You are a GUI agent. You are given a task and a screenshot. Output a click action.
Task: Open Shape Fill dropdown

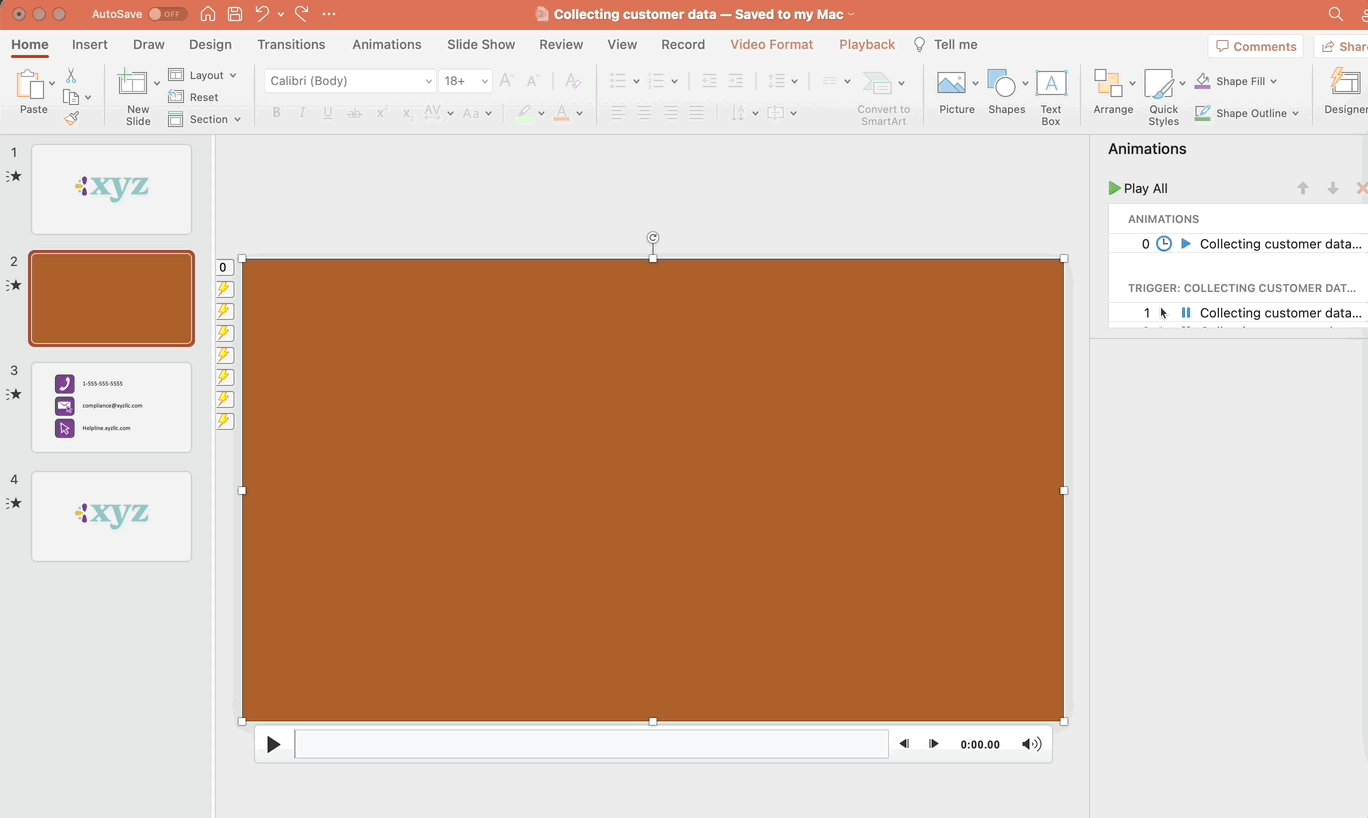pos(1236,81)
